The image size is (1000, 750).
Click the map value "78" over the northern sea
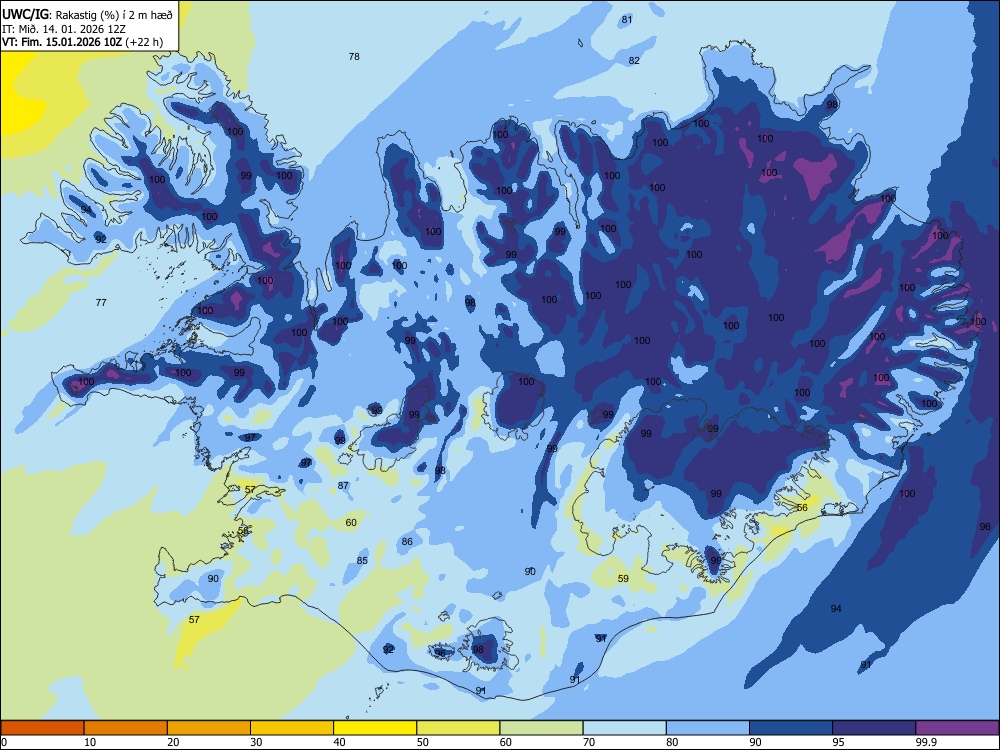click(x=354, y=57)
